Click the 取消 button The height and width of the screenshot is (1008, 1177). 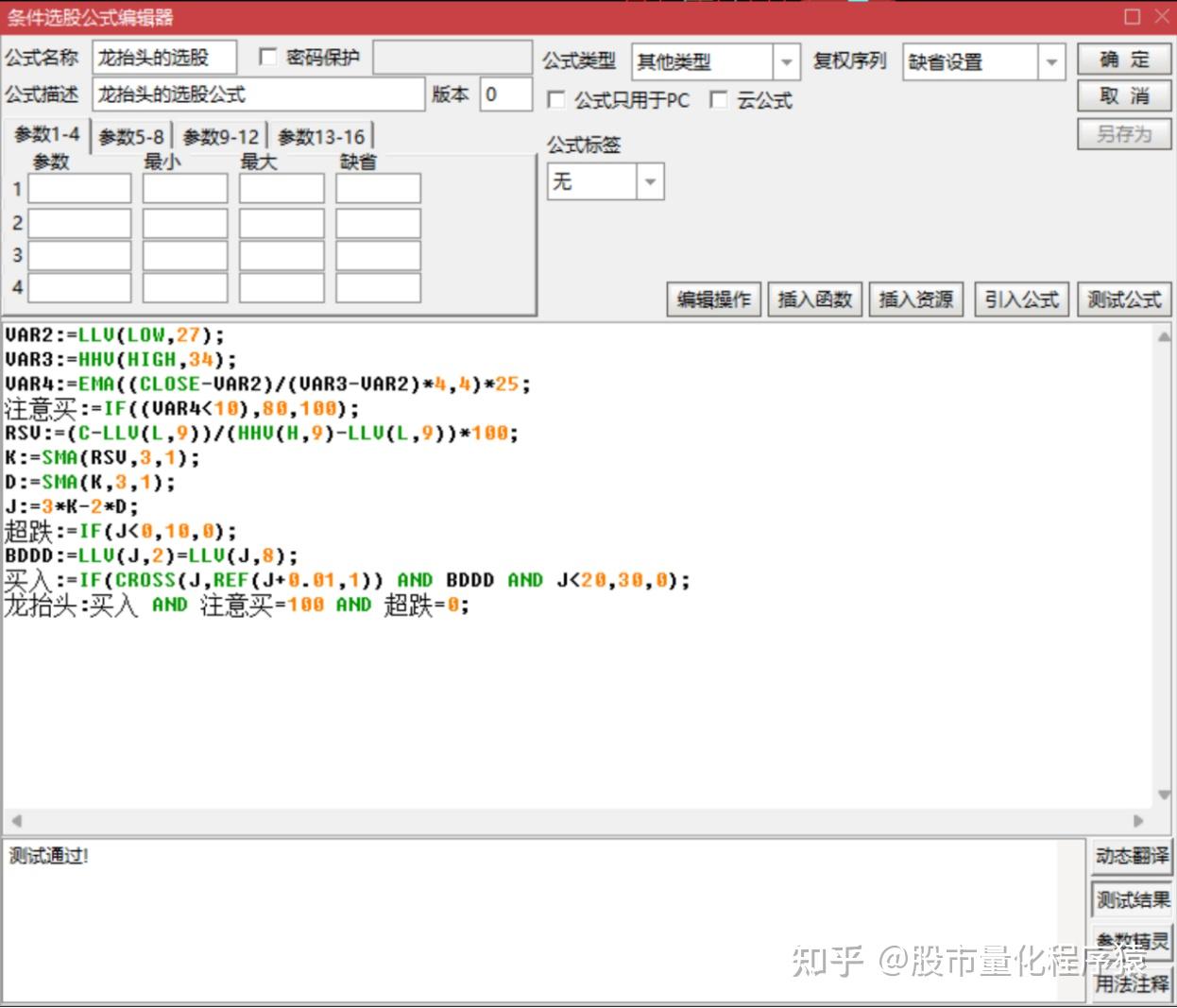pyautogui.click(x=1124, y=96)
